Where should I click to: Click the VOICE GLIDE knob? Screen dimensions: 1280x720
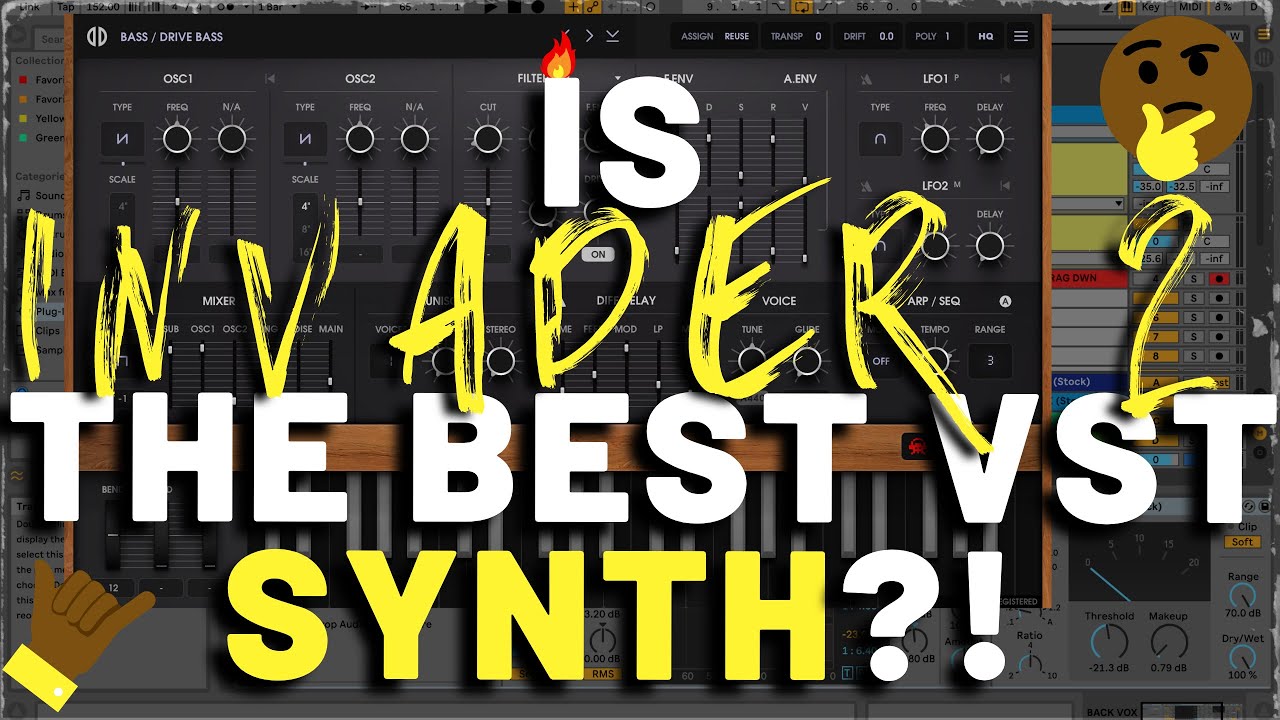807,361
